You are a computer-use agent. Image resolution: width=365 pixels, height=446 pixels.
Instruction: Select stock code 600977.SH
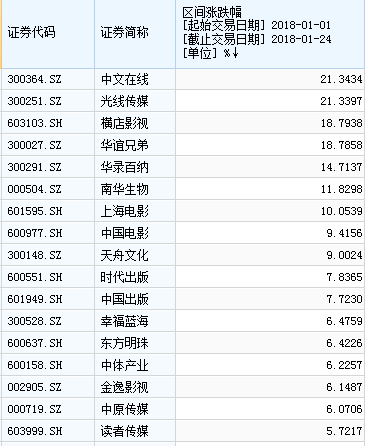35,233
